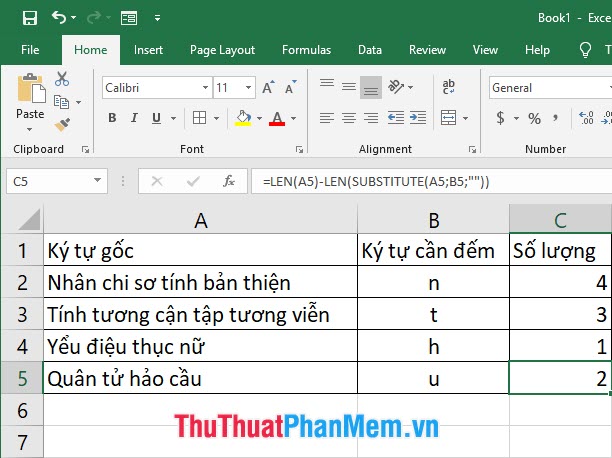Viewport: 612px width, 458px height.
Task: Click the Select All corner triangle
Action: tap(28, 220)
